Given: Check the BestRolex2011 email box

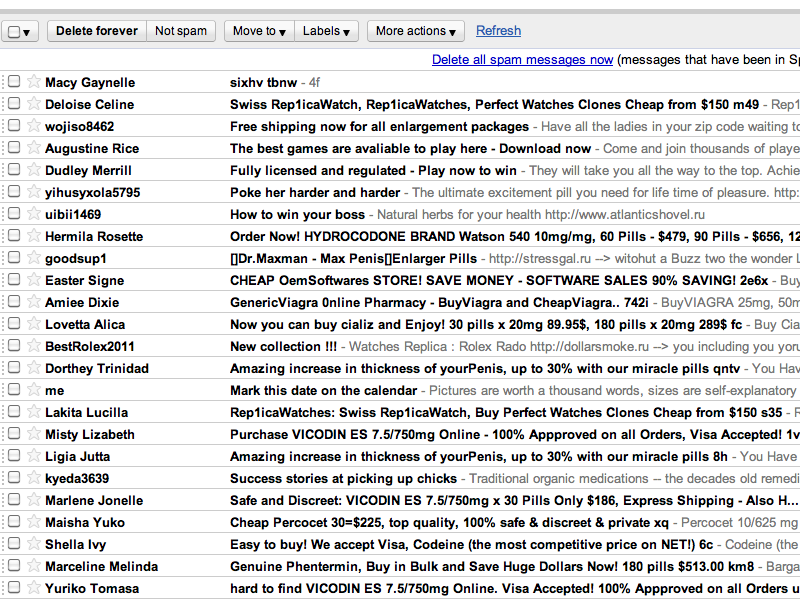Looking at the screenshot, I should [14, 345].
